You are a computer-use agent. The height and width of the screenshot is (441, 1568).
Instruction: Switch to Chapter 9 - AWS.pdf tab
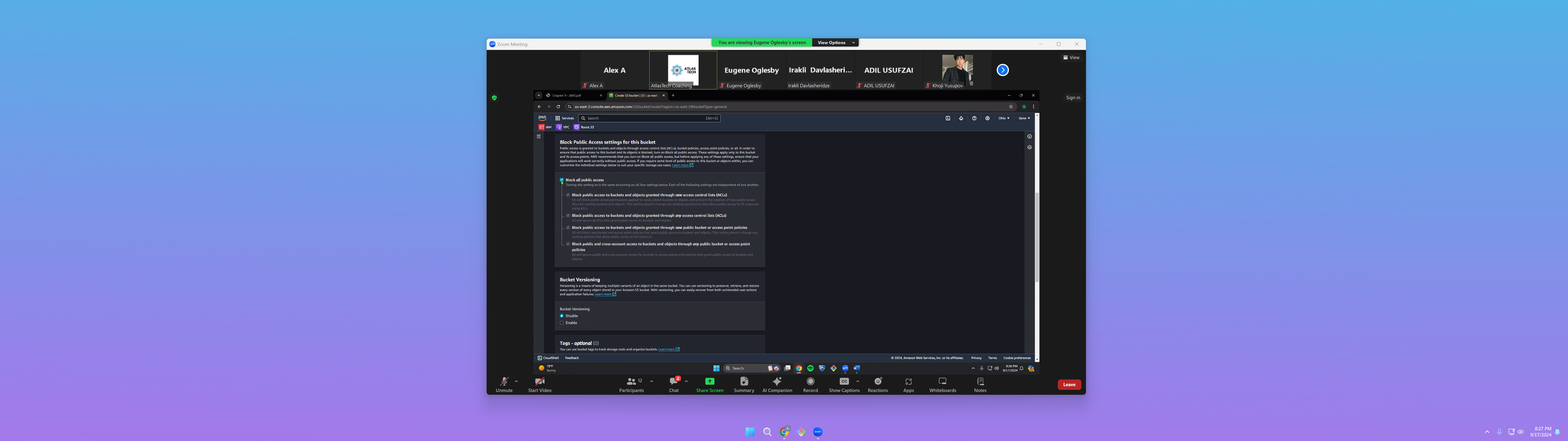[567, 96]
